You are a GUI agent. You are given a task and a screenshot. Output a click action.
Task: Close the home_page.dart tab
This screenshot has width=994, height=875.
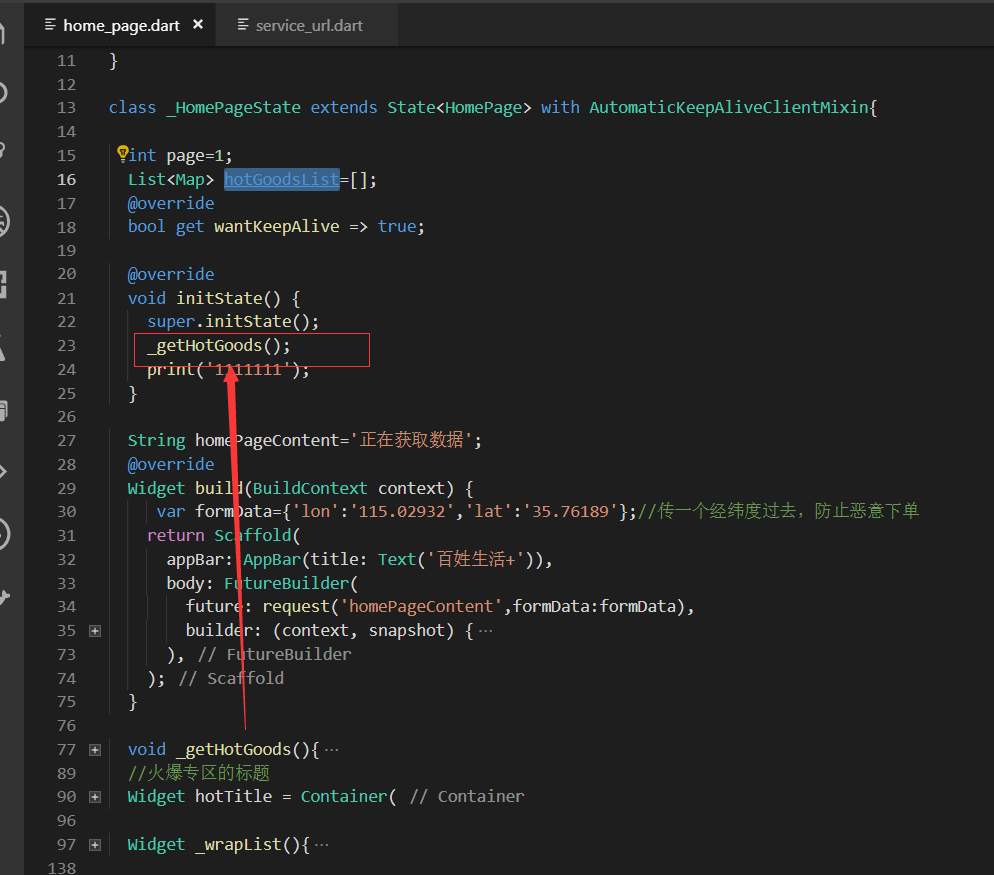[x=198, y=24]
